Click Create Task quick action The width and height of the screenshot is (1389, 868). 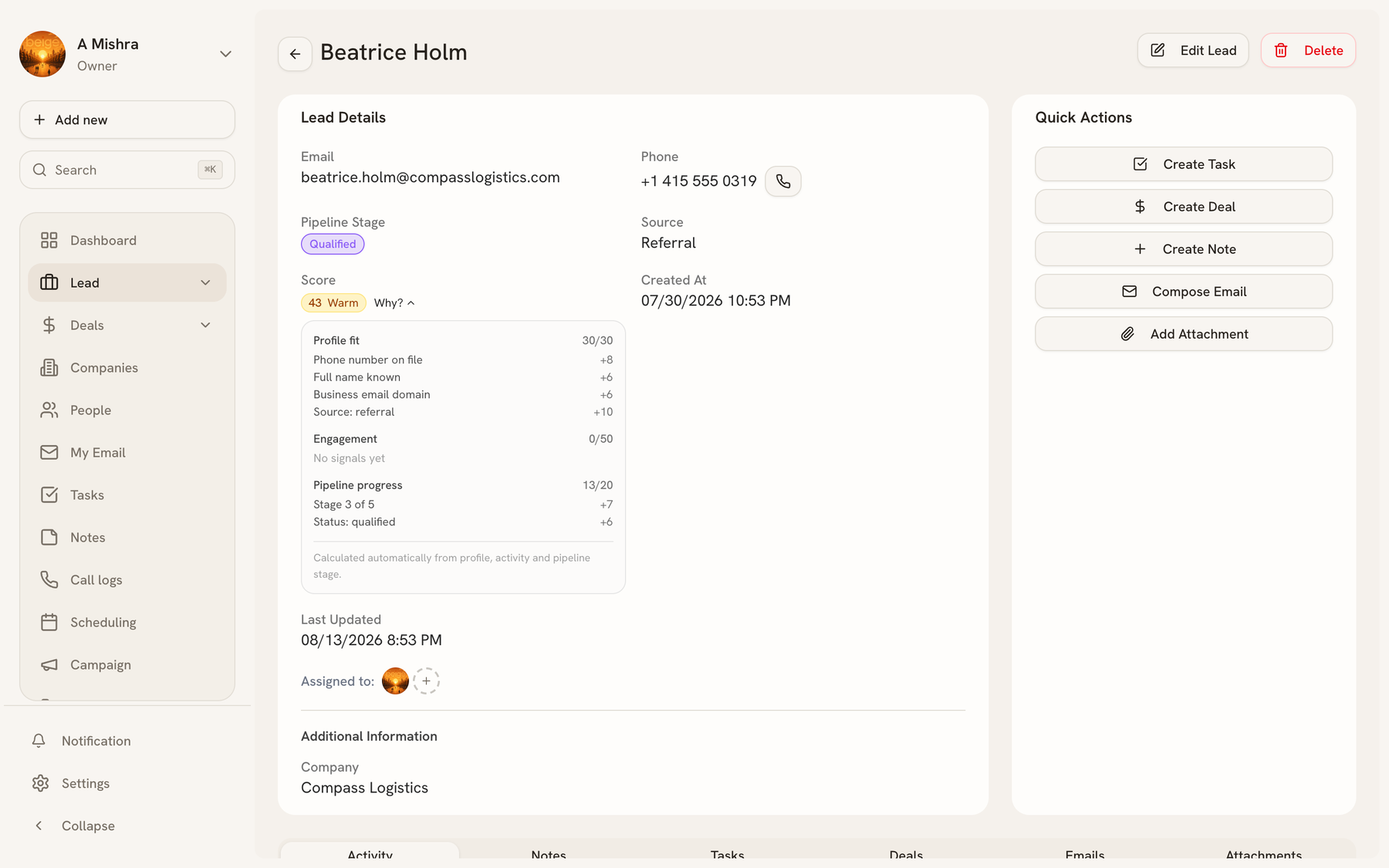coord(1184,164)
